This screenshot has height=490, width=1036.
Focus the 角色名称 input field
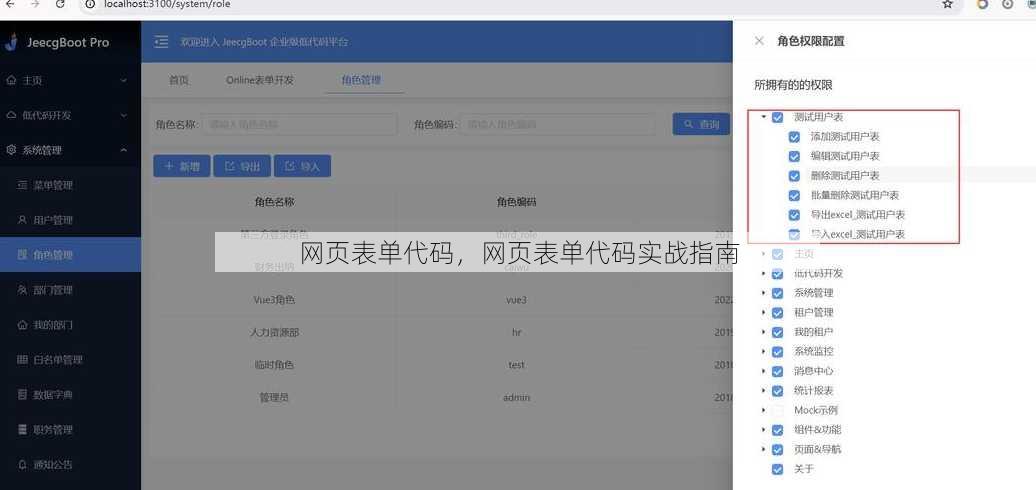coord(300,124)
